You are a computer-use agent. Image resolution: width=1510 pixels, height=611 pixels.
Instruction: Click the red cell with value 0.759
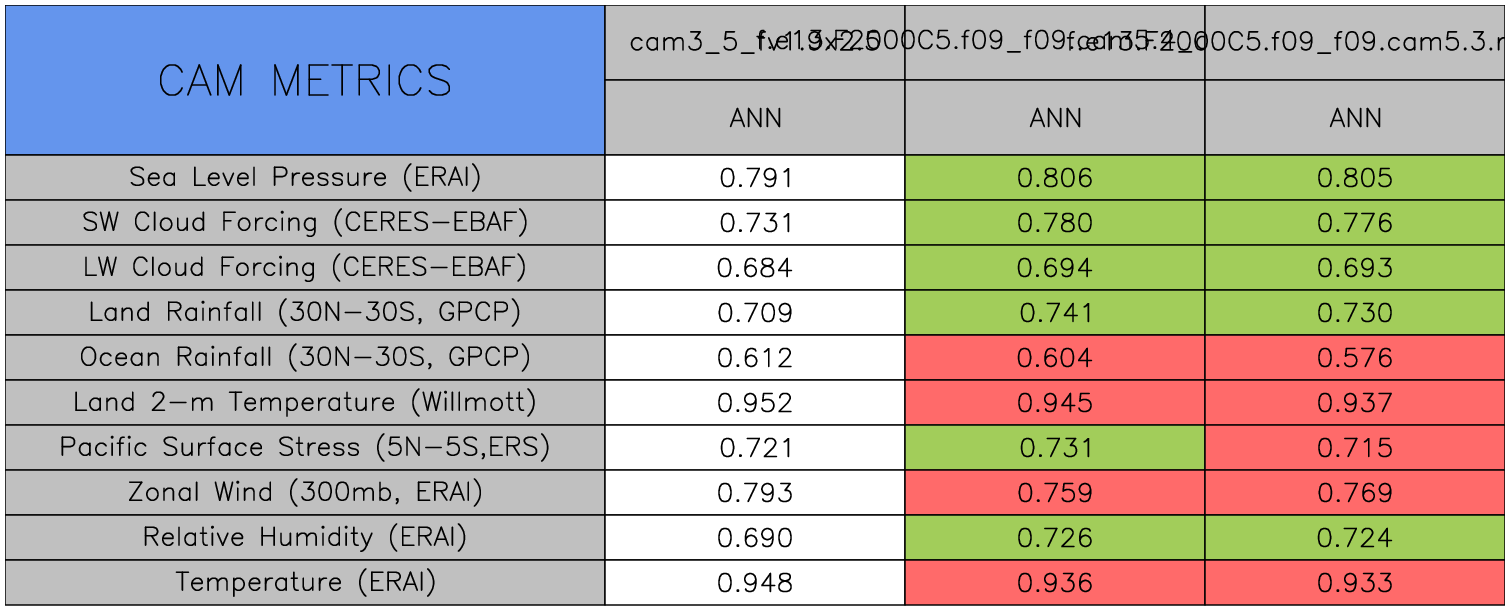pyautogui.click(x=1055, y=493)
